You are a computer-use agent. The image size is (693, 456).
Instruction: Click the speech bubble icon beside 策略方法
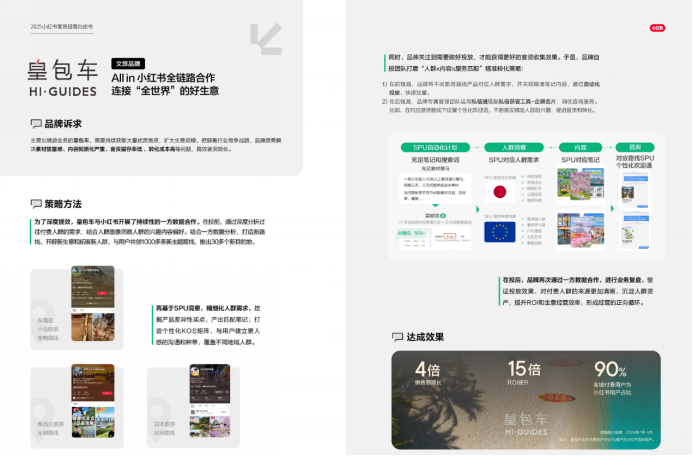tap(36, 204)
